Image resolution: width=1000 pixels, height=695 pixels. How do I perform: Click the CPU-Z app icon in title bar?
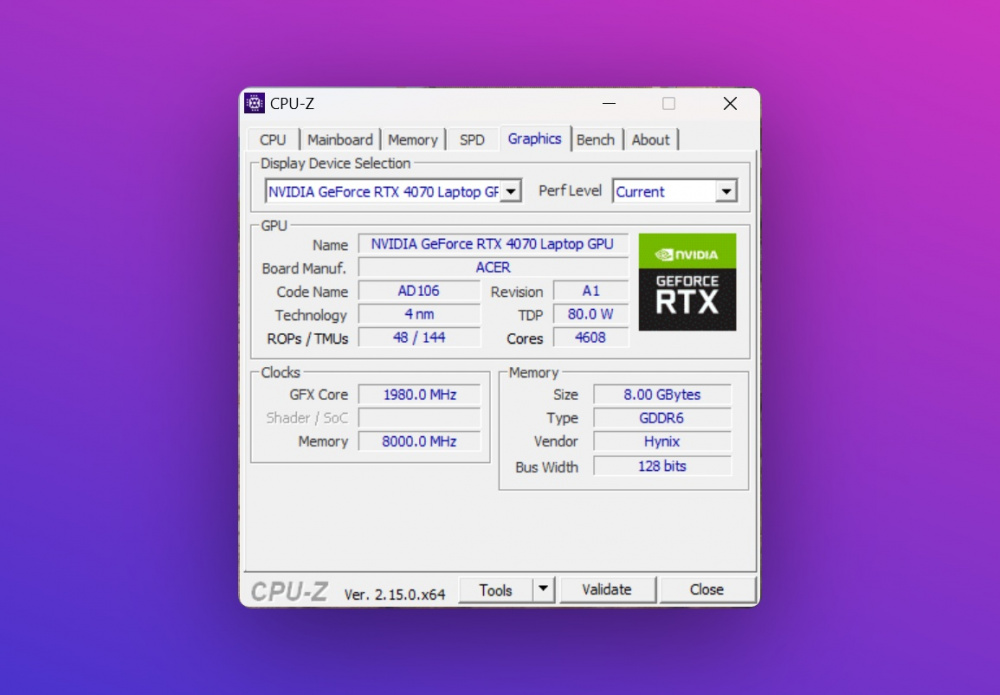(255, 103)
